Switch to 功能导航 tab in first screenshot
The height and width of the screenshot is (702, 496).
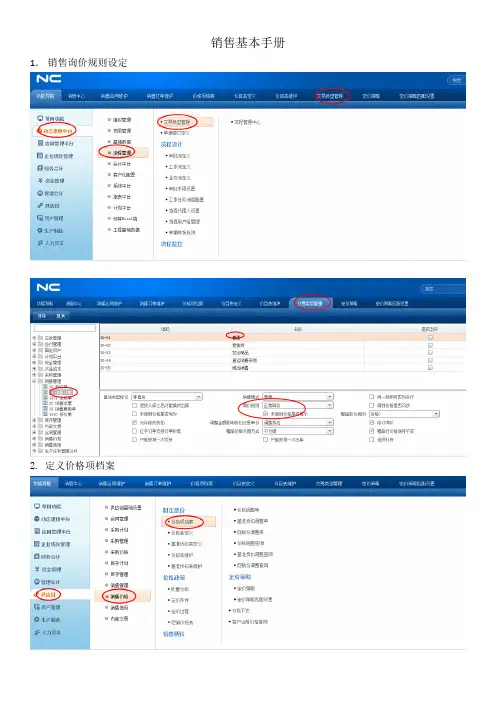(x=46, y=96)
